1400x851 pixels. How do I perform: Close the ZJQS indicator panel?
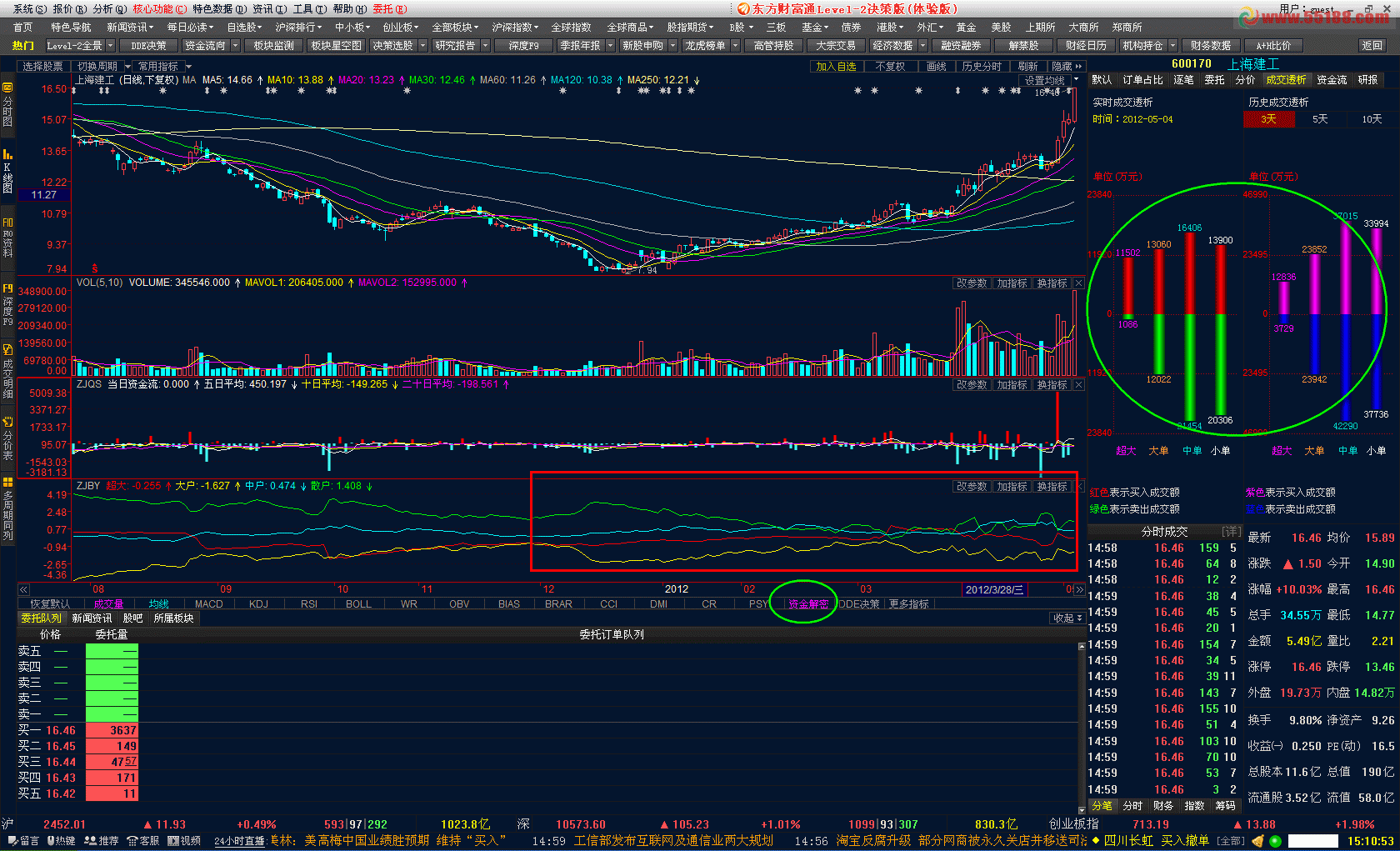pos(1078,385)
